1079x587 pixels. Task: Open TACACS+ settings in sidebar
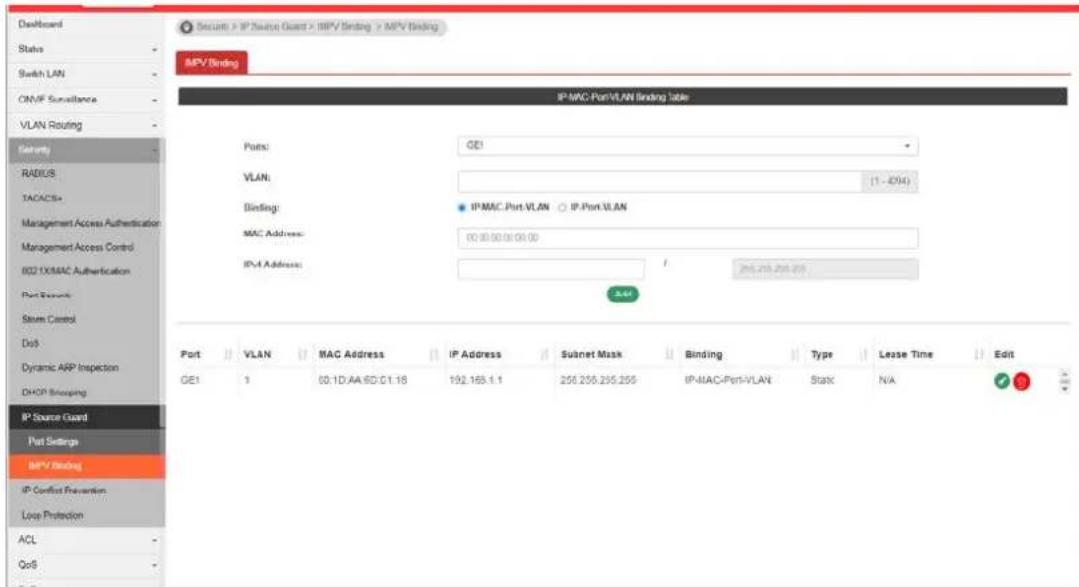pos(42,198)
